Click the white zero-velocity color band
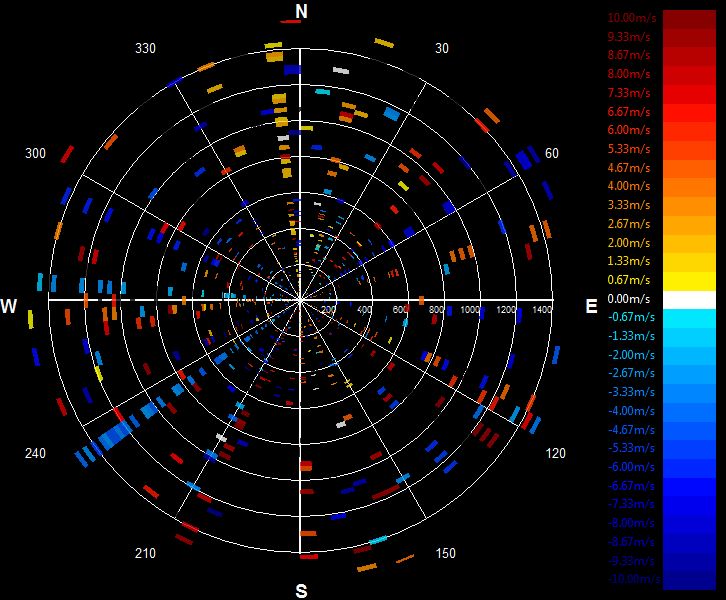The image size is (726, 600). click(689, 300)
